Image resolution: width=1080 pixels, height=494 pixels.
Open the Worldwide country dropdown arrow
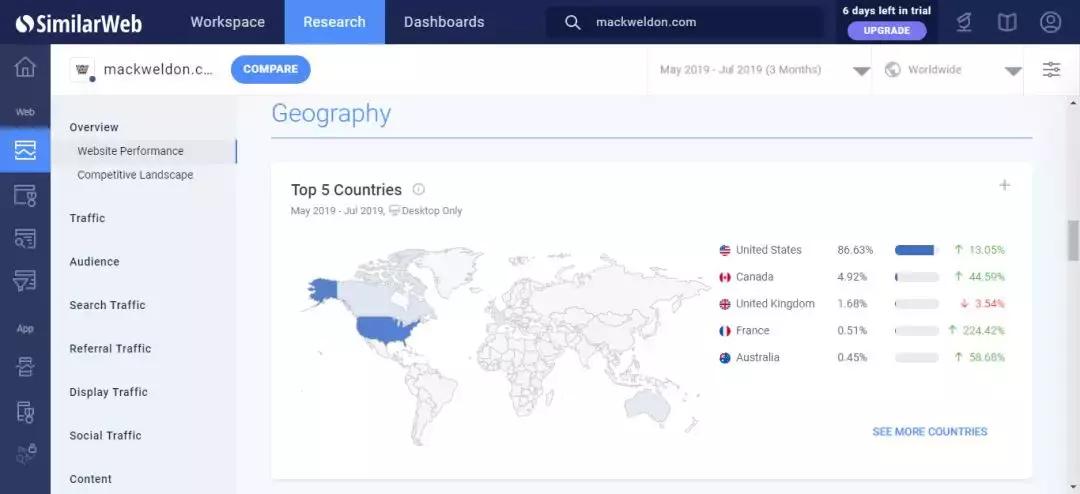tap(1013, 71)
